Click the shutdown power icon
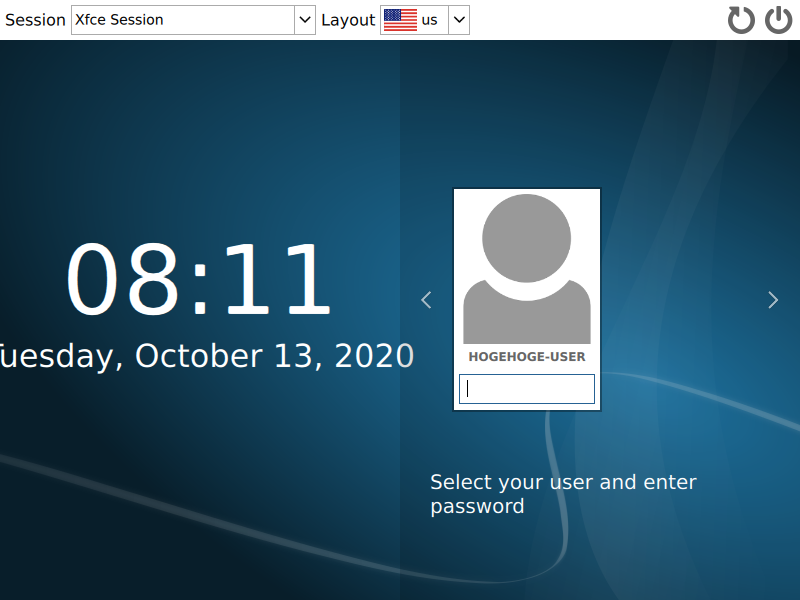 click(x=779, y=20)
